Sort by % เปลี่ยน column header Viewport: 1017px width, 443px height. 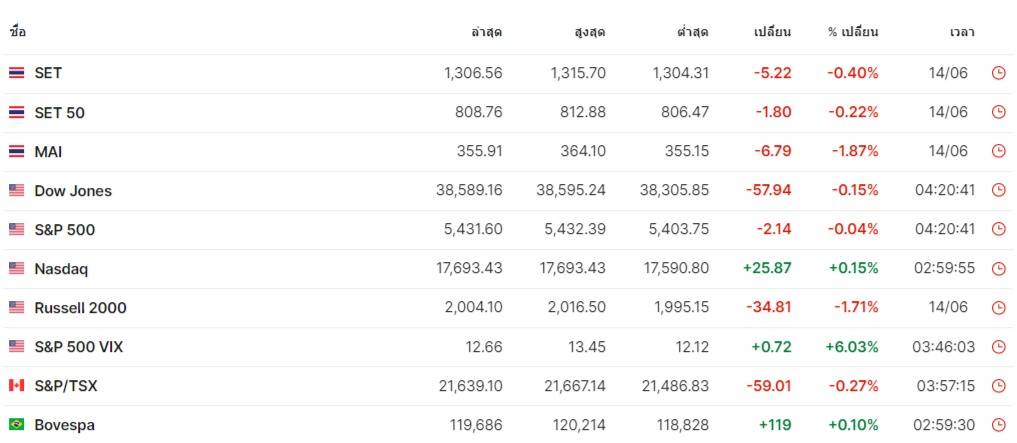point(853,32)
